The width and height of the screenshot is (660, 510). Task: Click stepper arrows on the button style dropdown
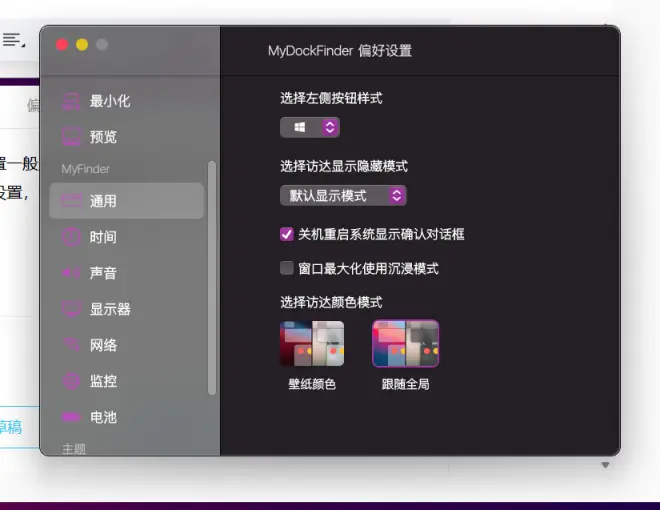tap(330, 127)
